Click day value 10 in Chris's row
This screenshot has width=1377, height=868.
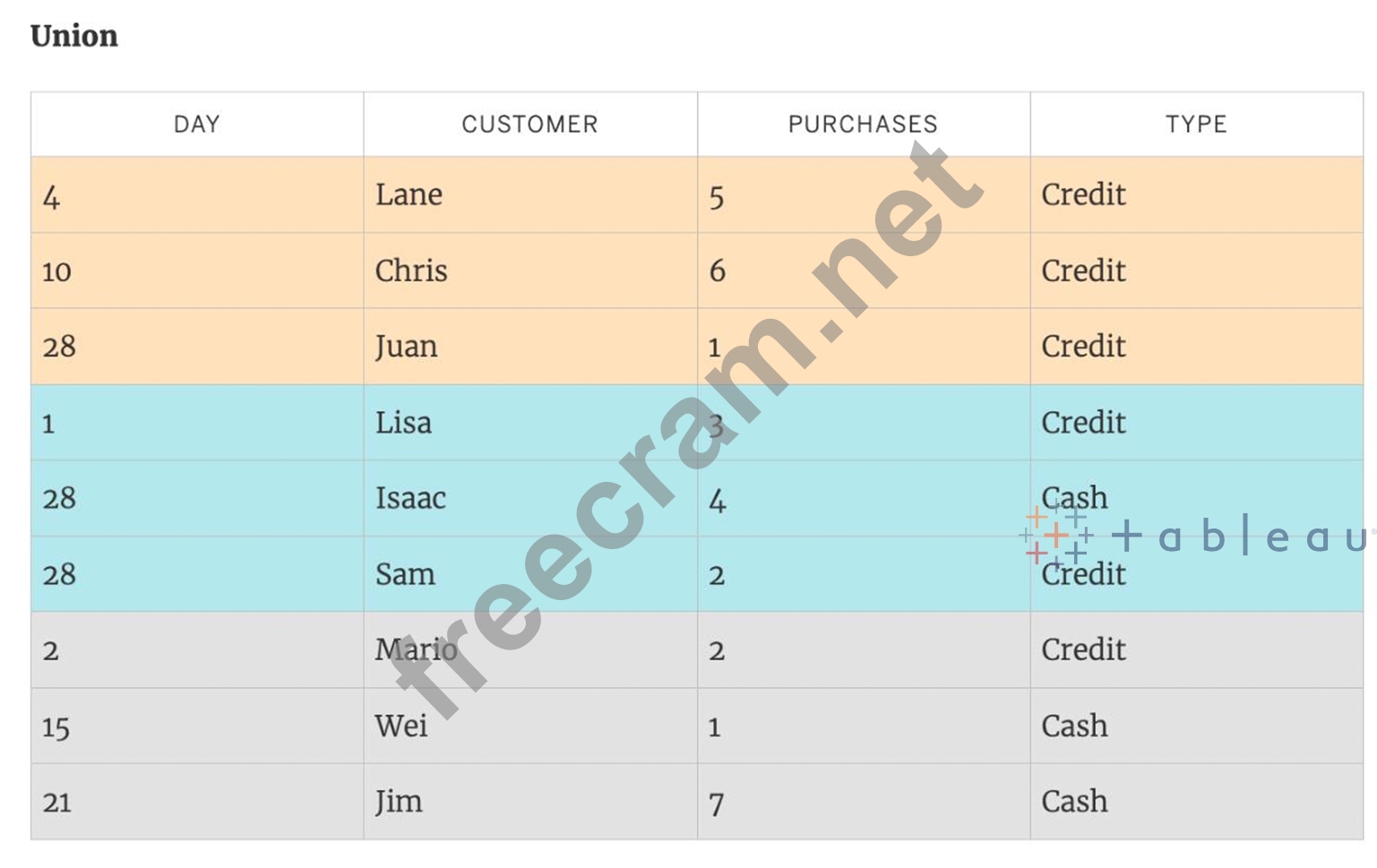tap(56, 271)
